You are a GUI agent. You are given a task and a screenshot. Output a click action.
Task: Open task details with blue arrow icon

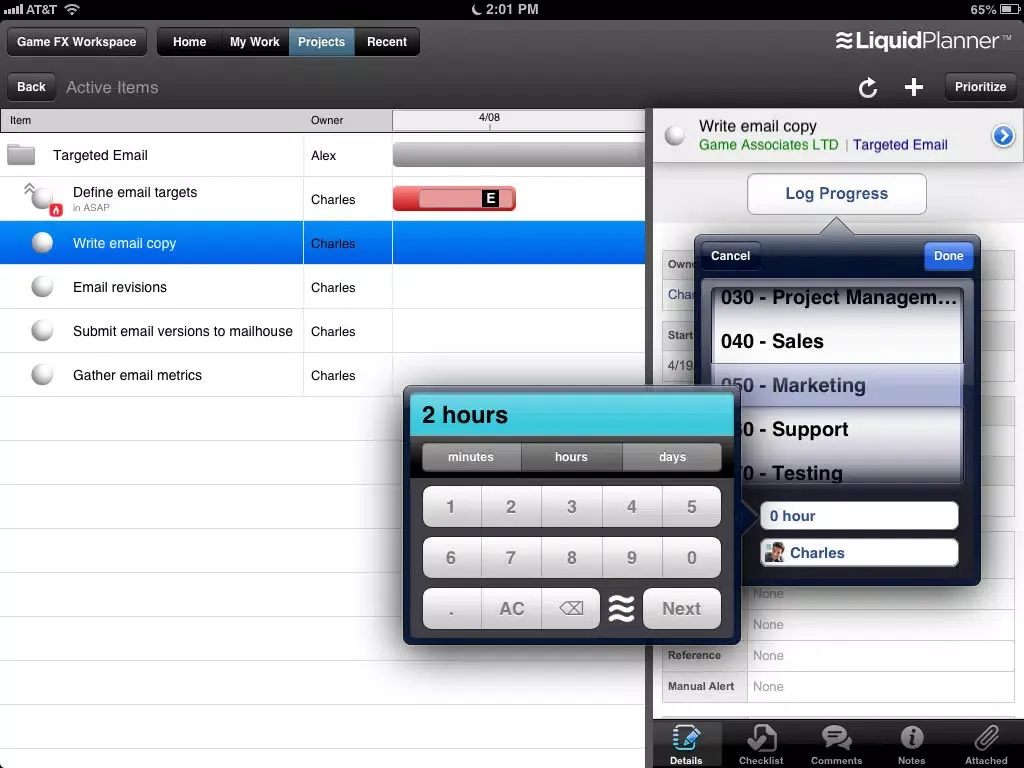(x=1003, y=136)
